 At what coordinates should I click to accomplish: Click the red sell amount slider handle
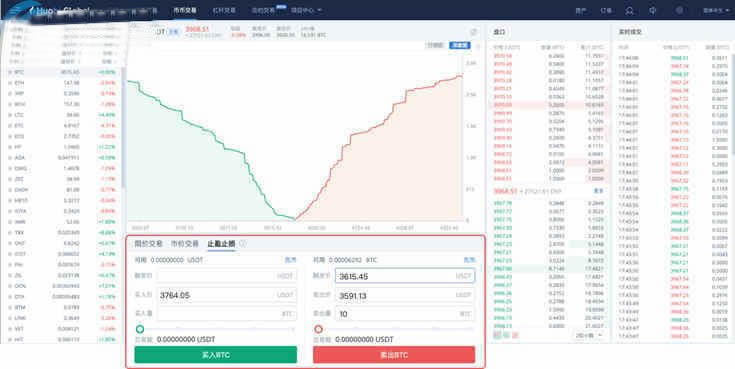[318, 329]
